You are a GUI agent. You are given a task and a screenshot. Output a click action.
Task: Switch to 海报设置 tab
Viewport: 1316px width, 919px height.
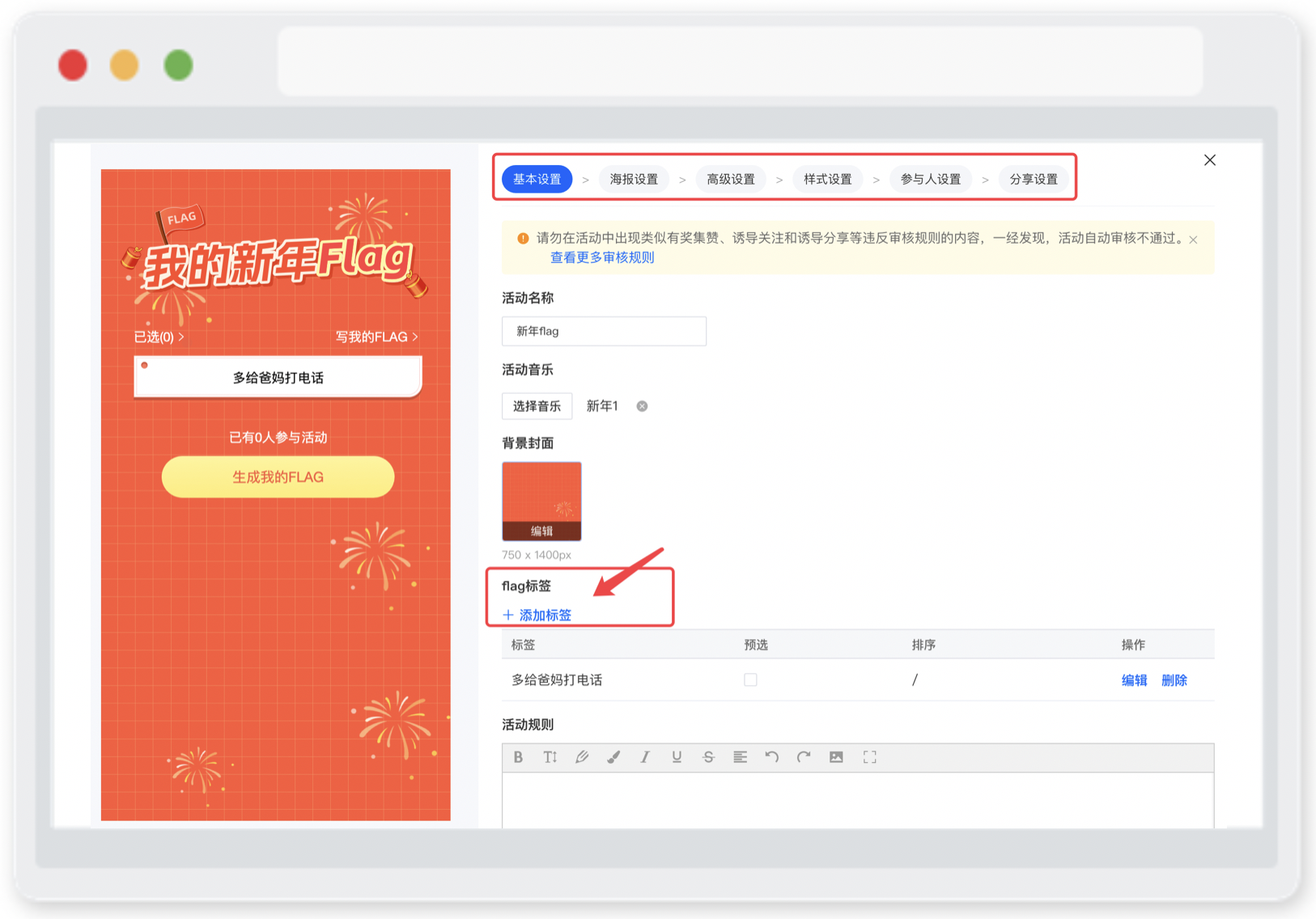point(634,180)
